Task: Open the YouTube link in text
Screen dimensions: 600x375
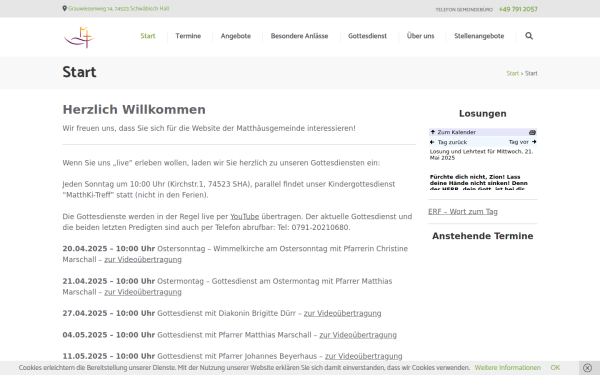Action: (245, 217)
